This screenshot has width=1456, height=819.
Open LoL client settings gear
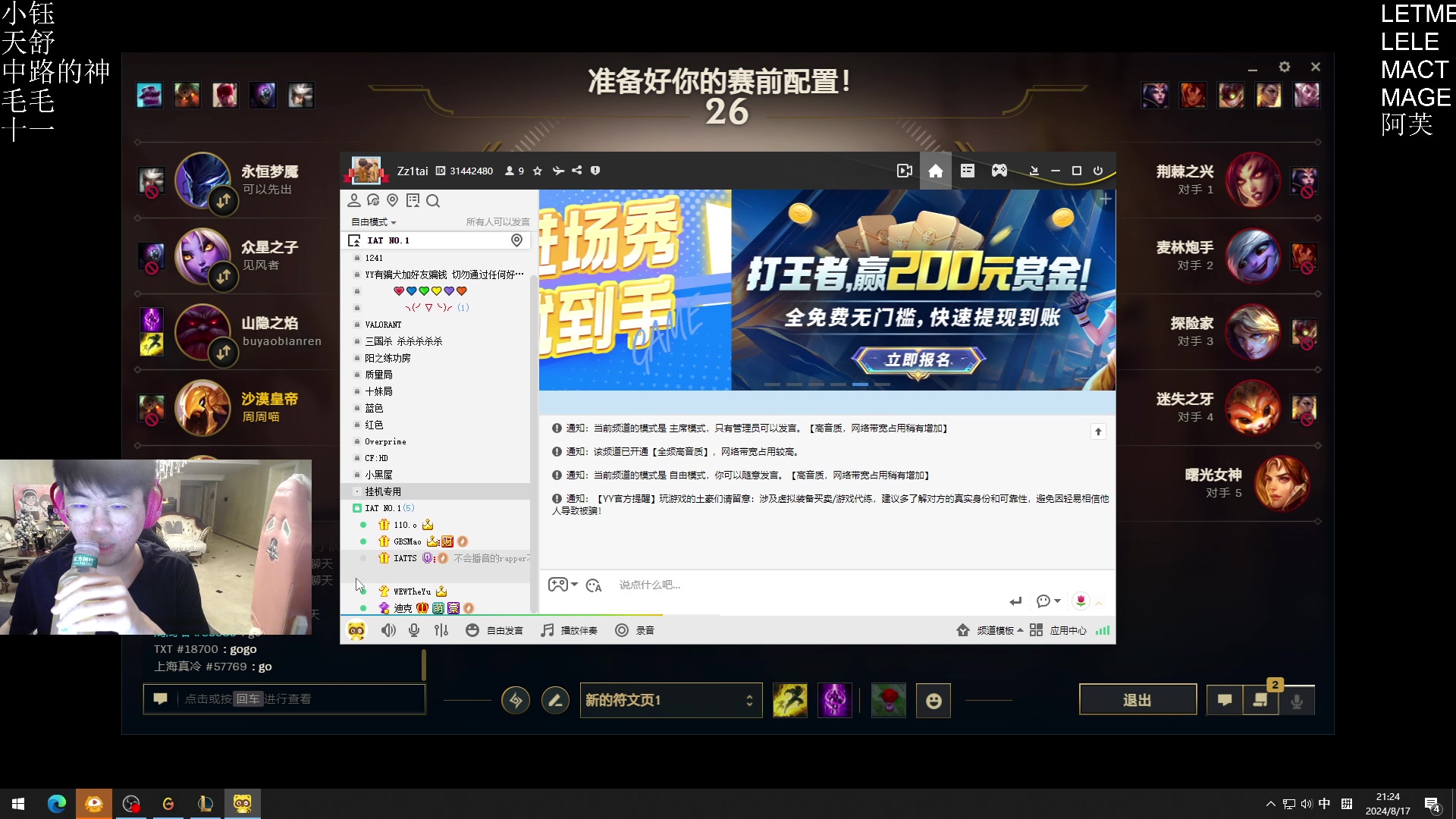tap(1285, 67)
